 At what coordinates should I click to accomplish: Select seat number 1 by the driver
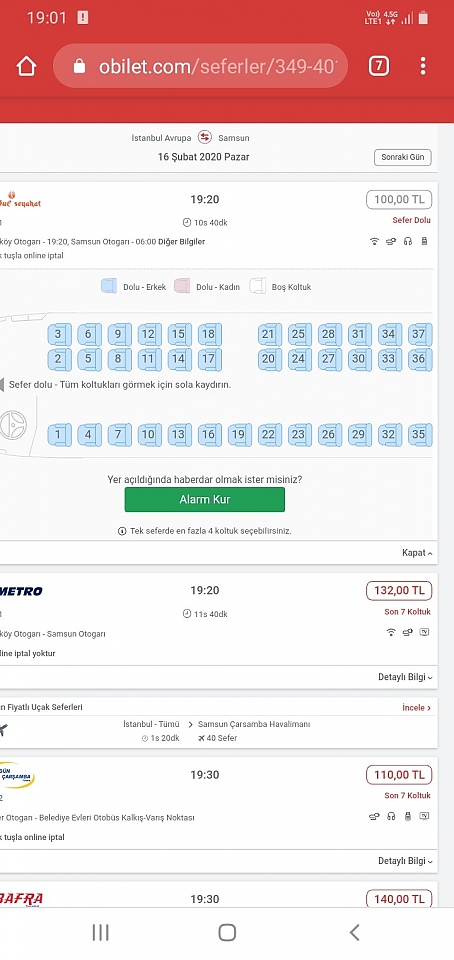(59, 435)
